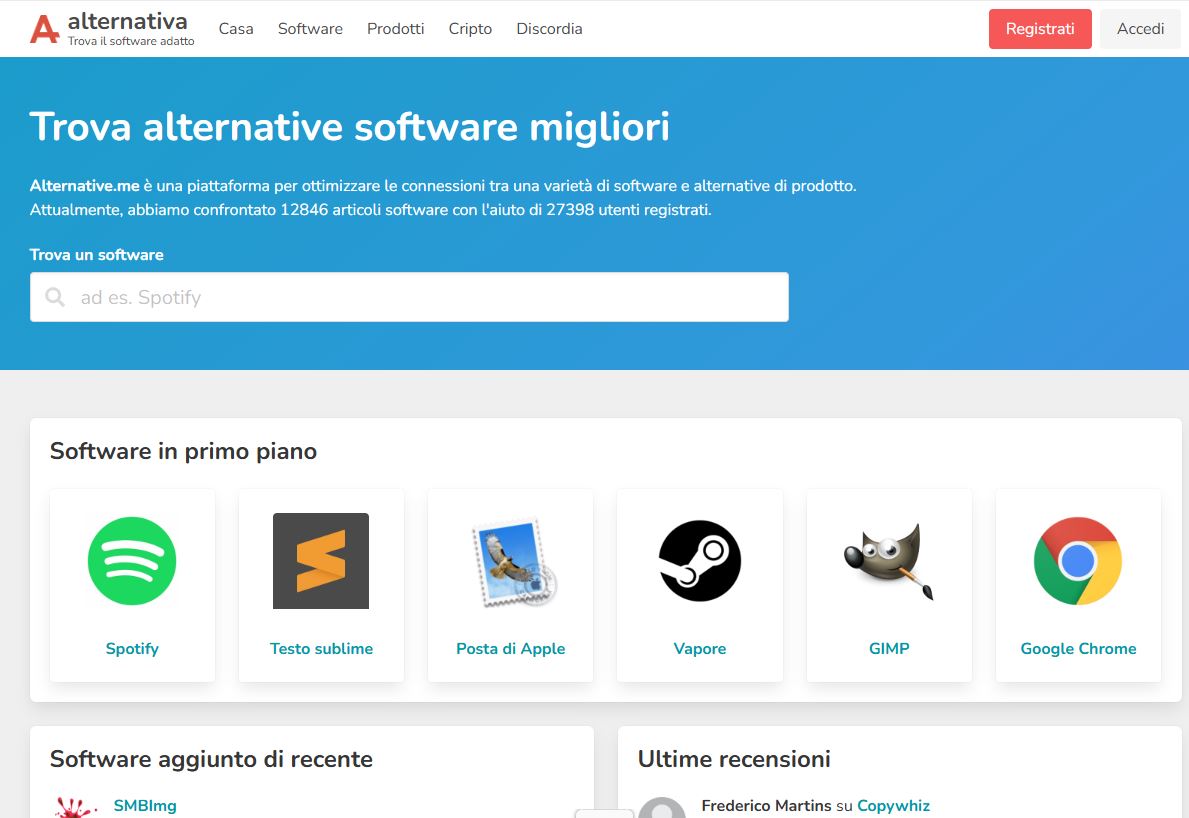Click the GIMP mascot icon

(x=889, y=561)
